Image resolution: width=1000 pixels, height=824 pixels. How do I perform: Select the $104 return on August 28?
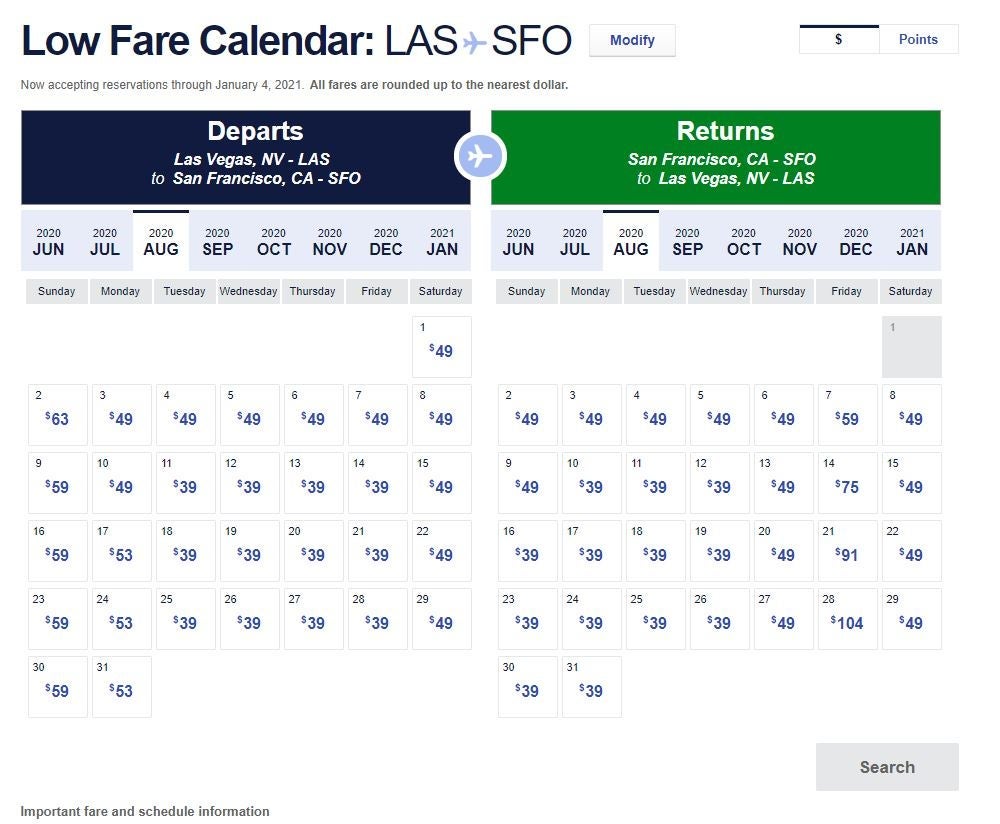(x=847, y=619)
